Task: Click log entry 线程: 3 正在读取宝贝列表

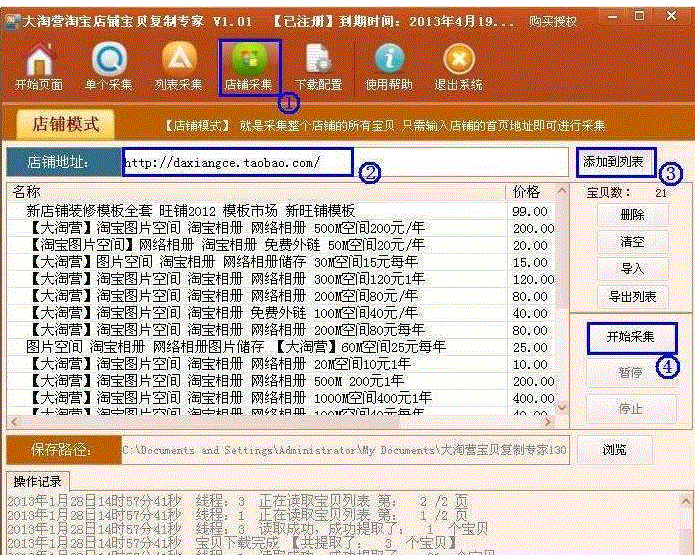Action: click(x=238, y=501)
